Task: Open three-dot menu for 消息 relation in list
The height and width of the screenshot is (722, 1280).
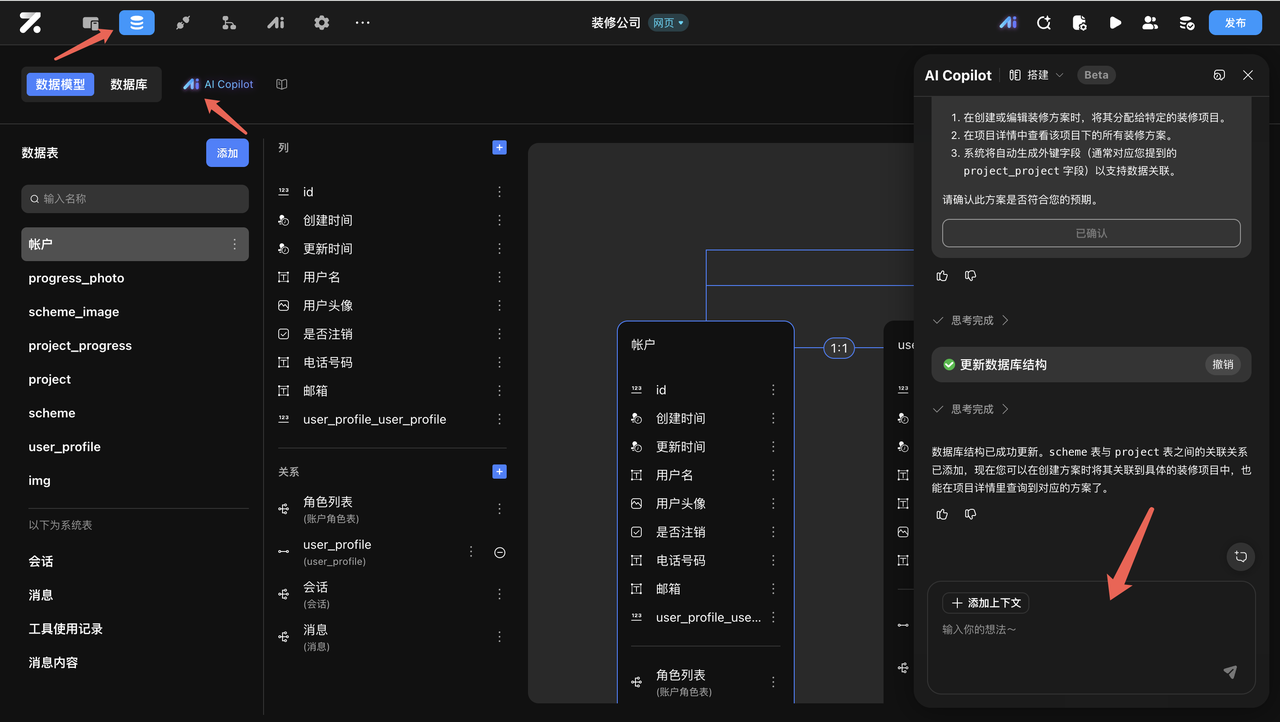Action: click(x=500, y=637)
